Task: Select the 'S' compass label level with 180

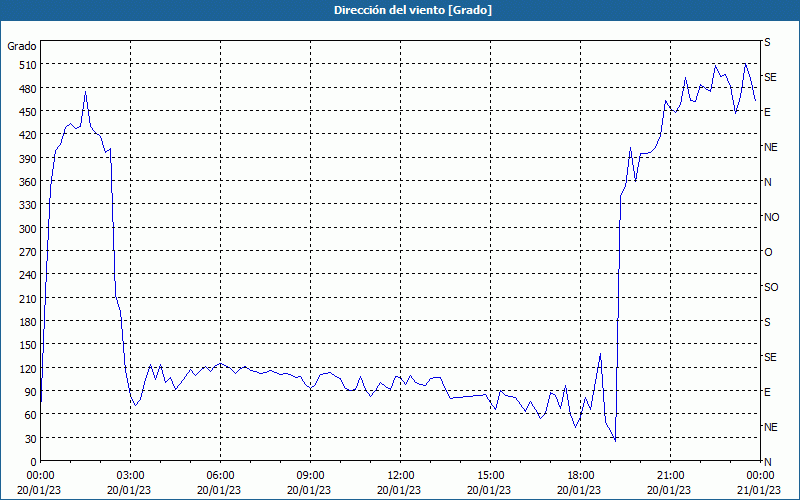Action: pyautogui.click(x=767, y=322)
